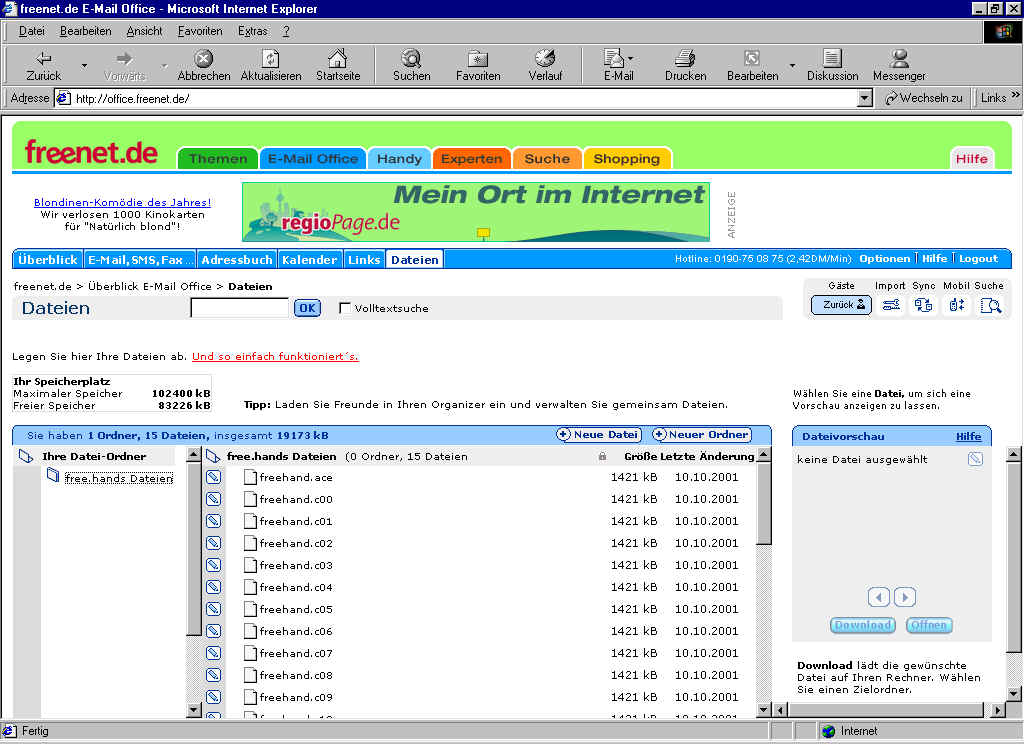Open the Zurück history dropdown arrow
Viewport: 1024px width, 744px height.
[84, 65]
